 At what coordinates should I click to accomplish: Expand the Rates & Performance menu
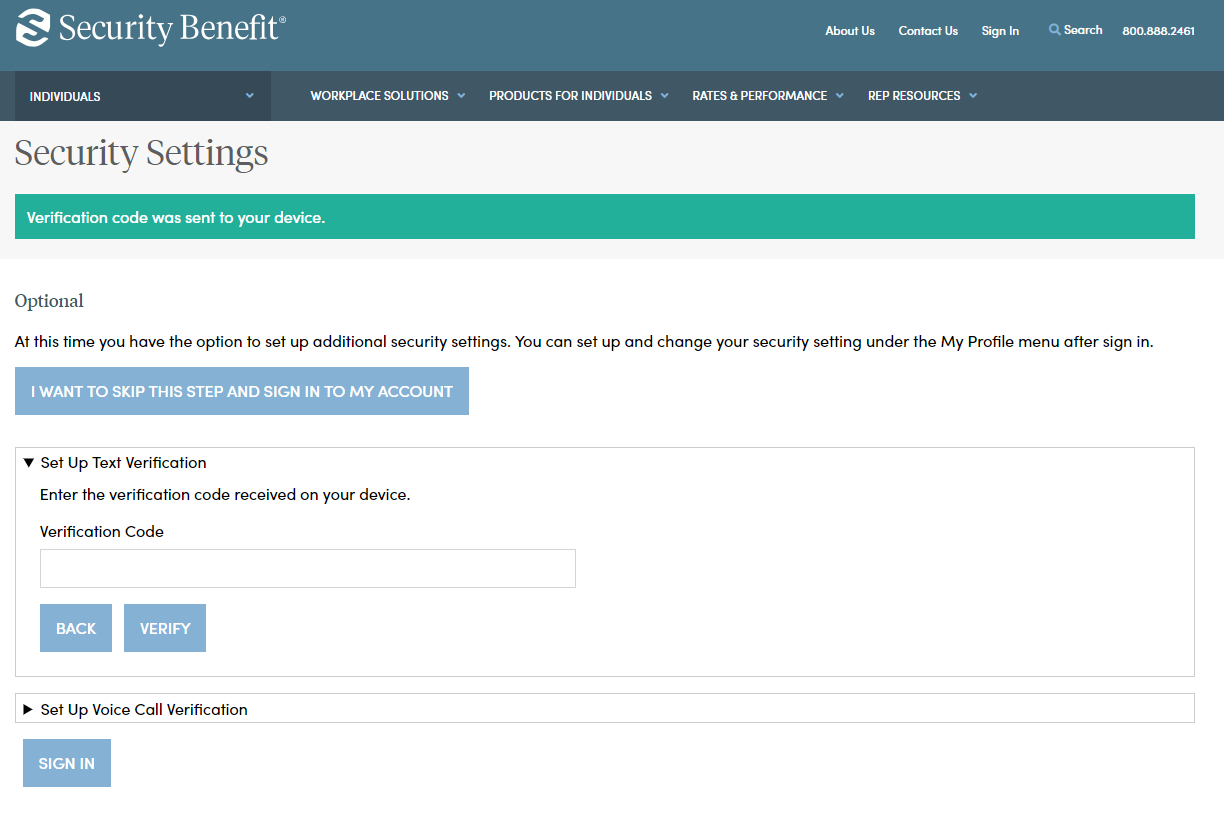click(768, 96)
